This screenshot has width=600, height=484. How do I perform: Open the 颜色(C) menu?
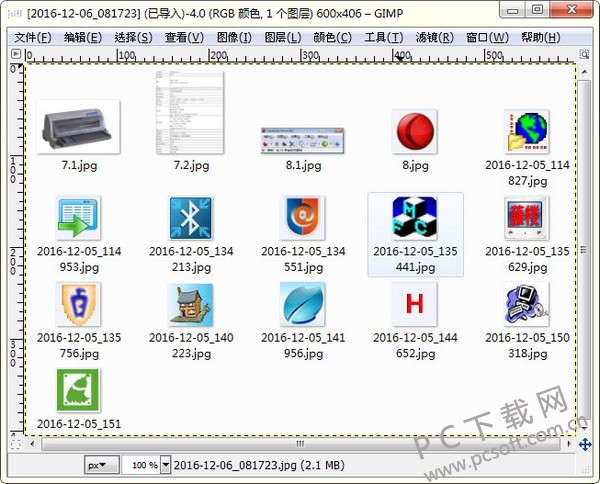coord(332,37)
